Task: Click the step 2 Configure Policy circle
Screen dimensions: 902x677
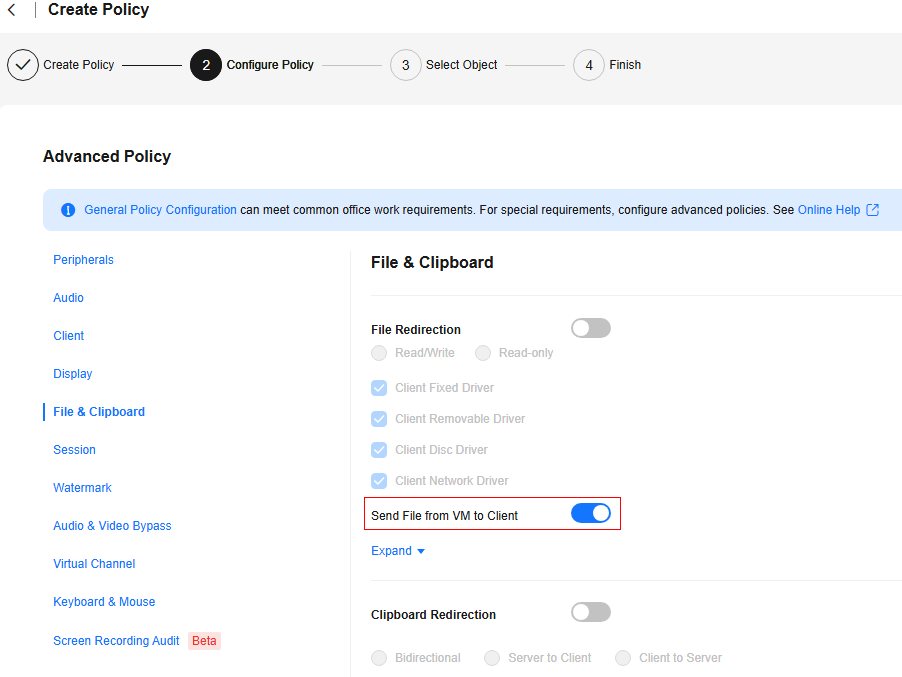Action: 206,65
